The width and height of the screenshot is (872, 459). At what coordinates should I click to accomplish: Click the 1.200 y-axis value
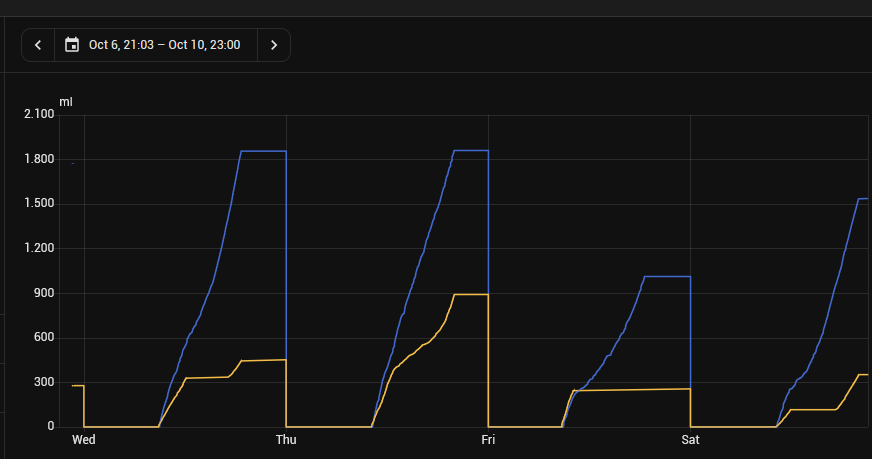tap(39, 248)
